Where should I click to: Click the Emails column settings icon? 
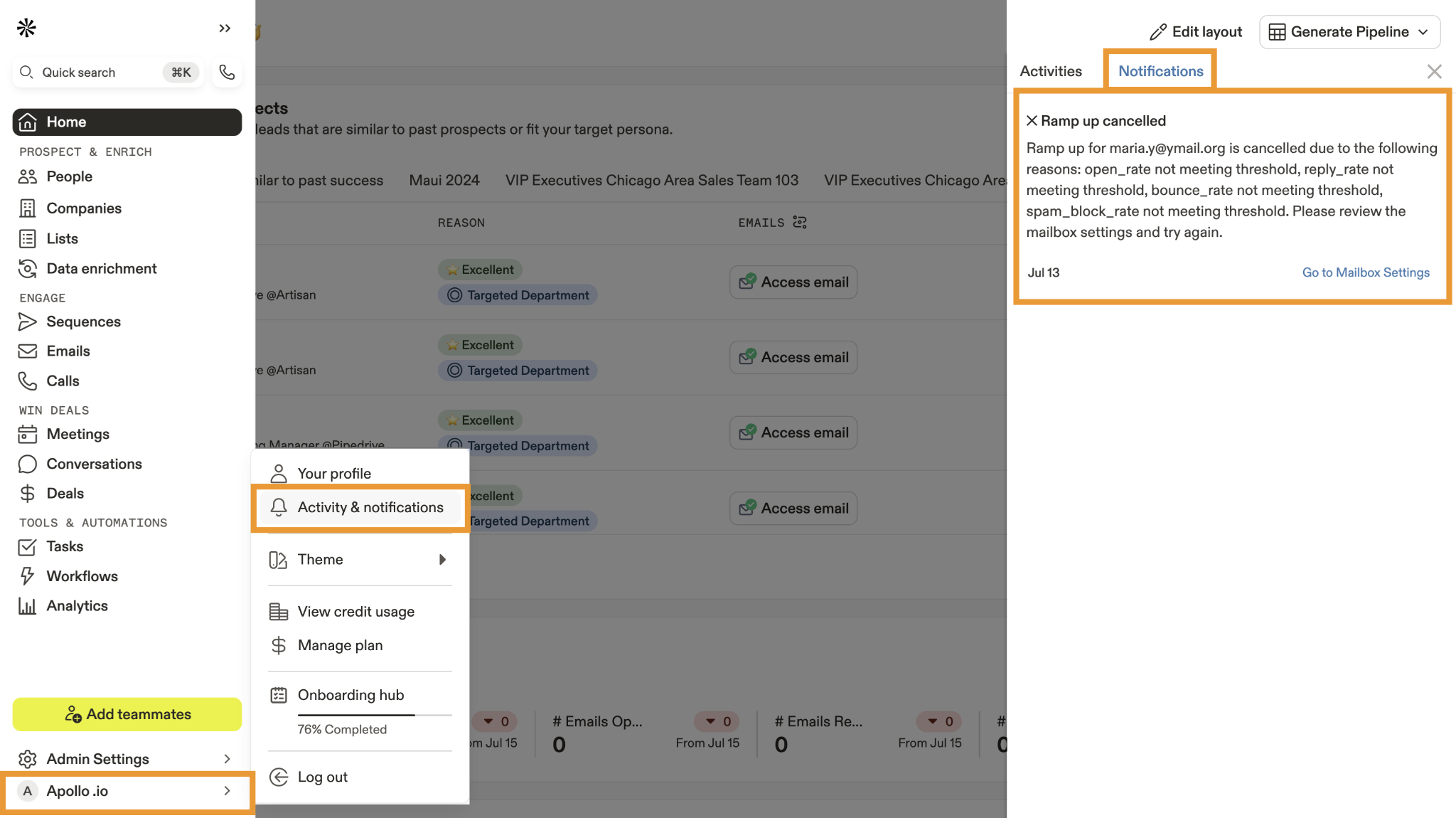[800, 223]
